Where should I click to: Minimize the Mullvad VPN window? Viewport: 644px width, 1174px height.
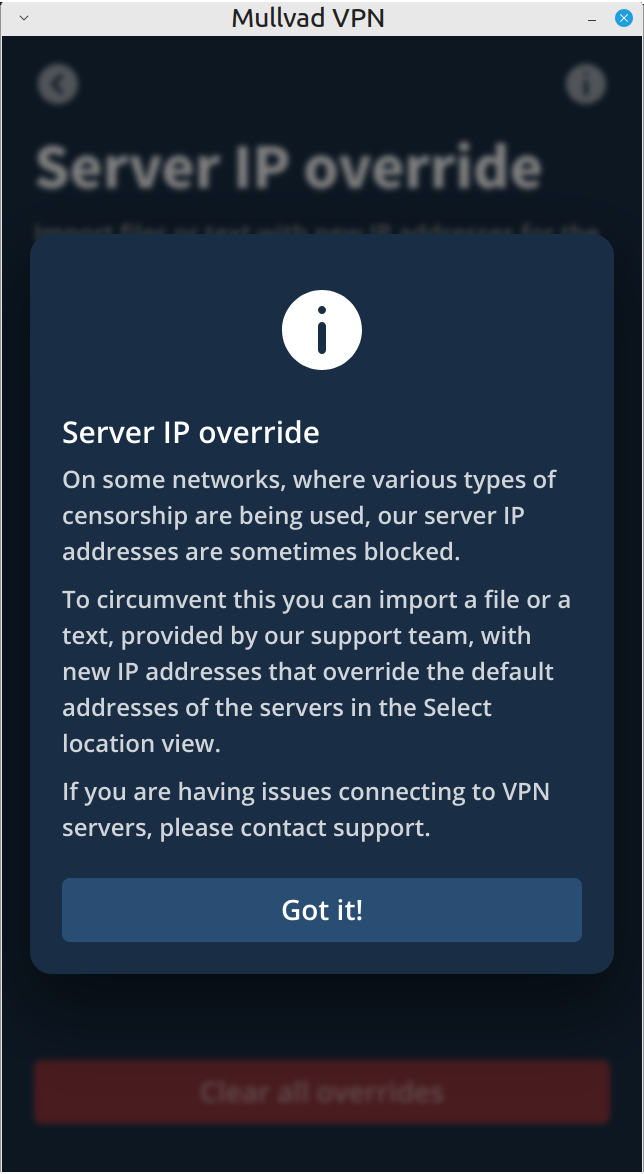point(592,19)
